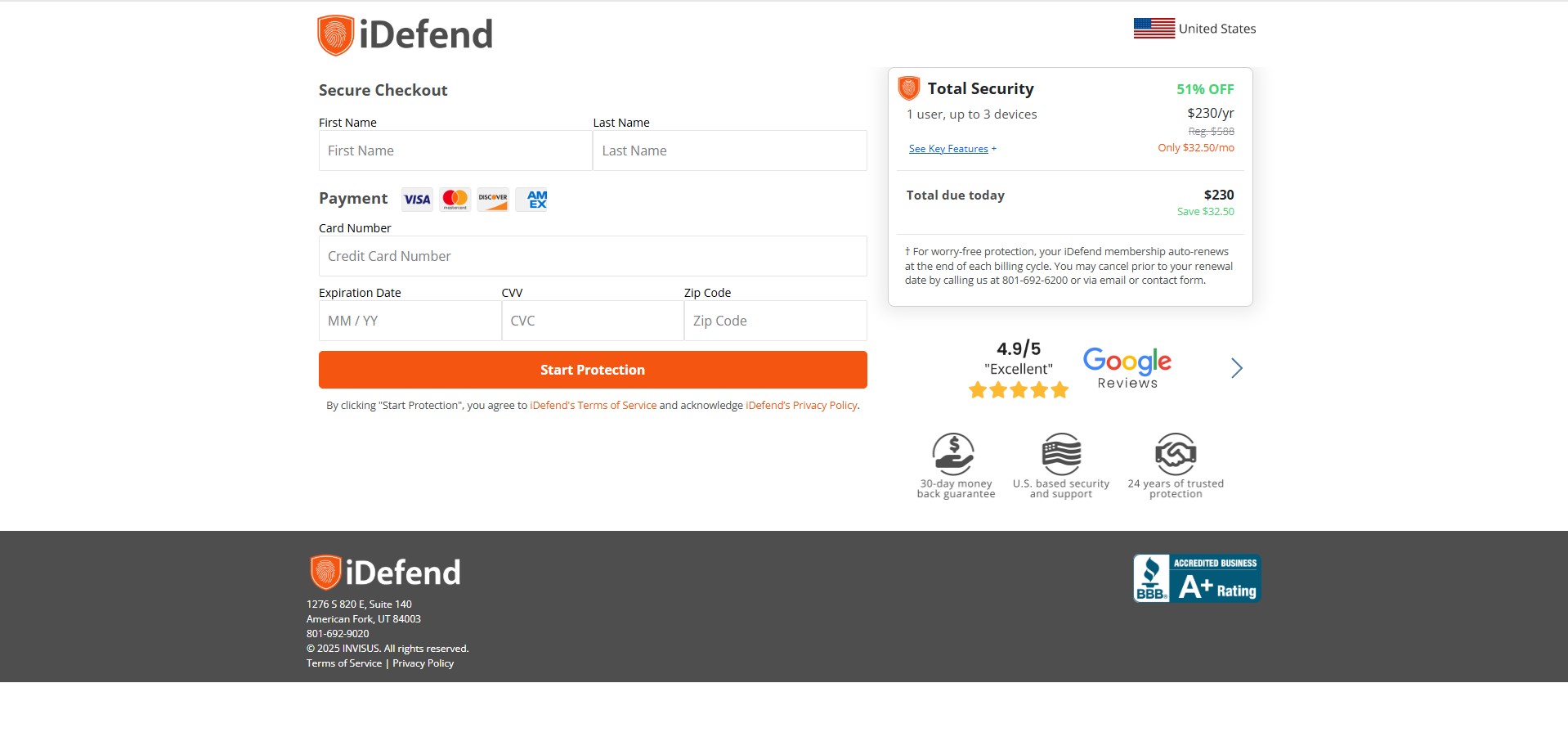
Task: Open iDefend's Privacy Policy link near the button
Action: tap(801, 406)
